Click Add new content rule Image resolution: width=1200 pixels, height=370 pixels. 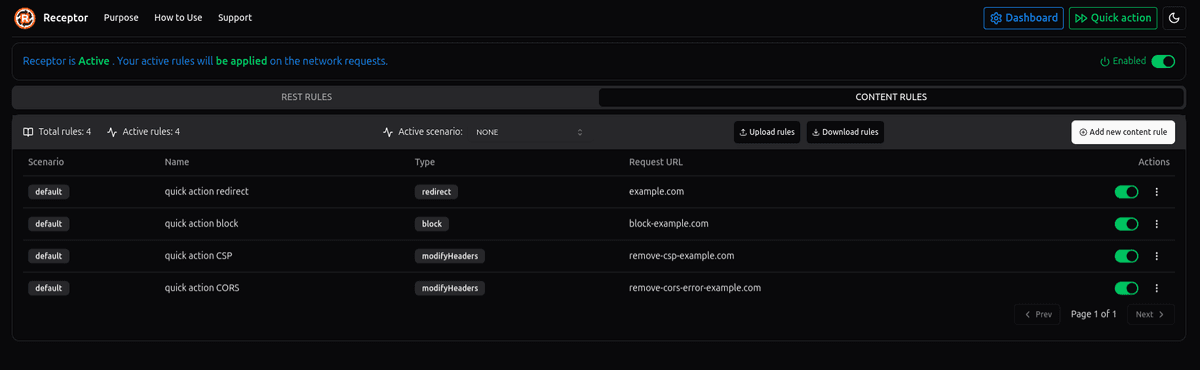tap(1123, 132)
